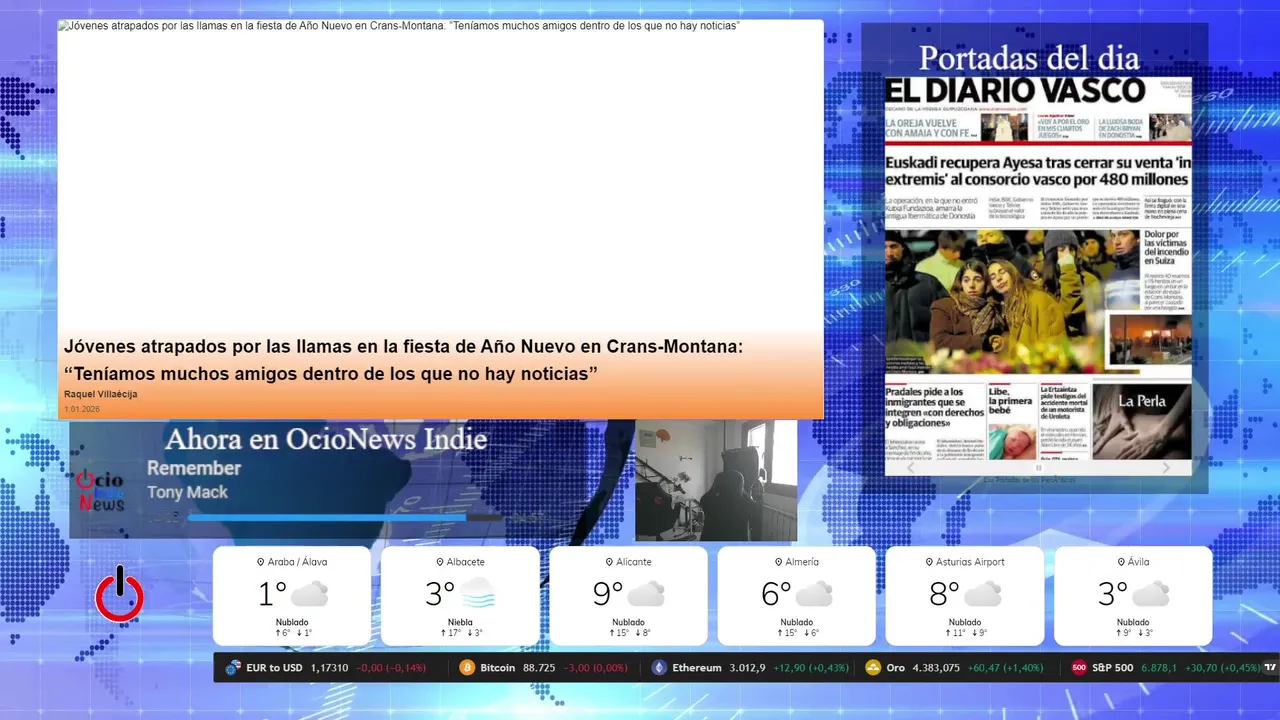Click the author name Raquel Villaécija
Viewport: 1280px width, 720px height.
tap(100, 394)
